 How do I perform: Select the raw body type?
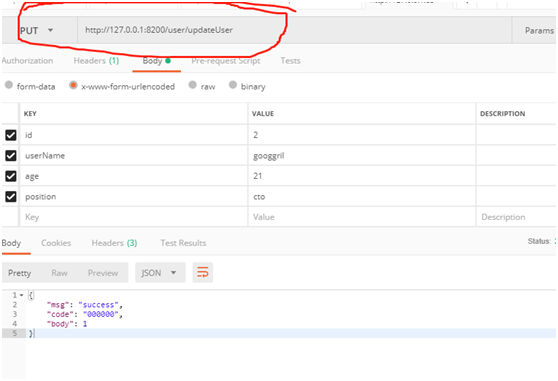pos(202,86)
